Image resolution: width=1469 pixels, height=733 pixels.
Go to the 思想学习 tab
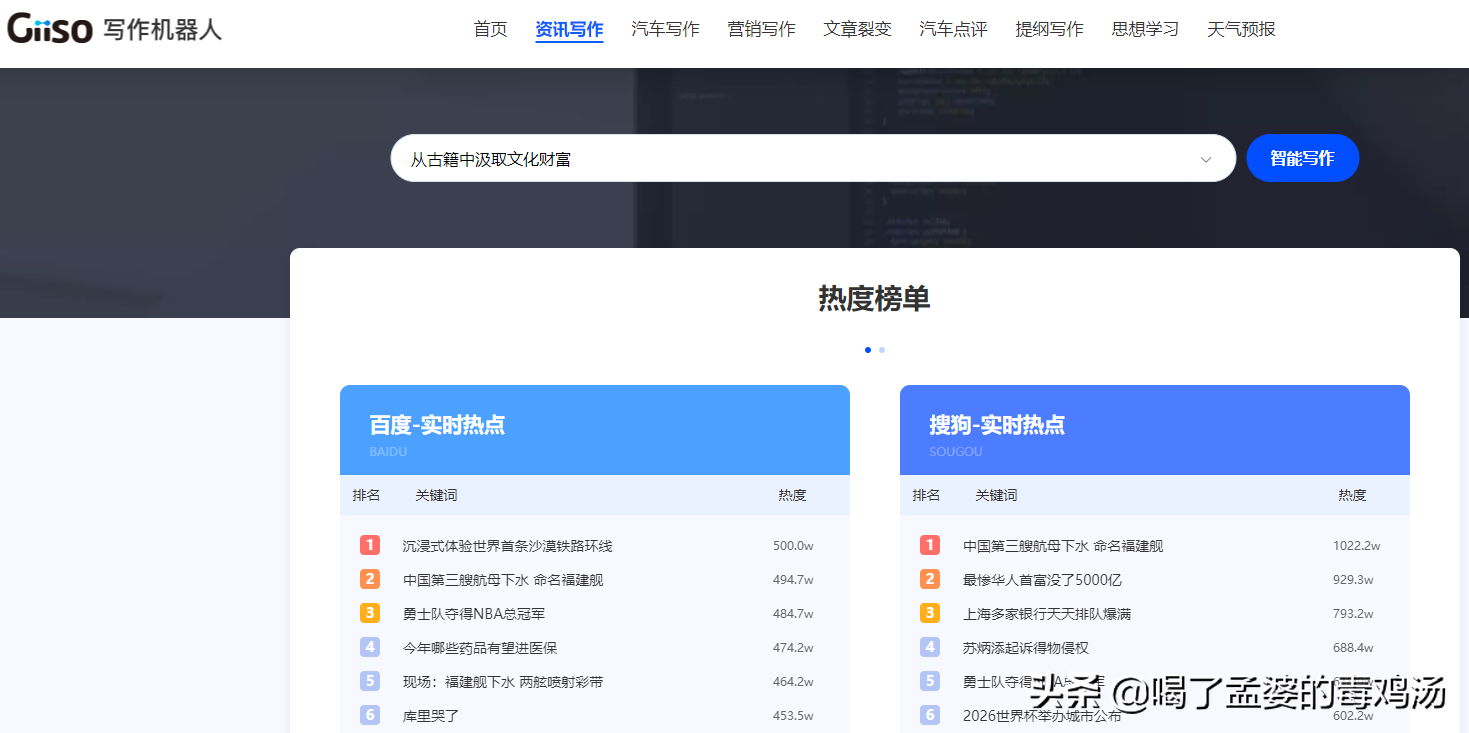(1145, 29)
